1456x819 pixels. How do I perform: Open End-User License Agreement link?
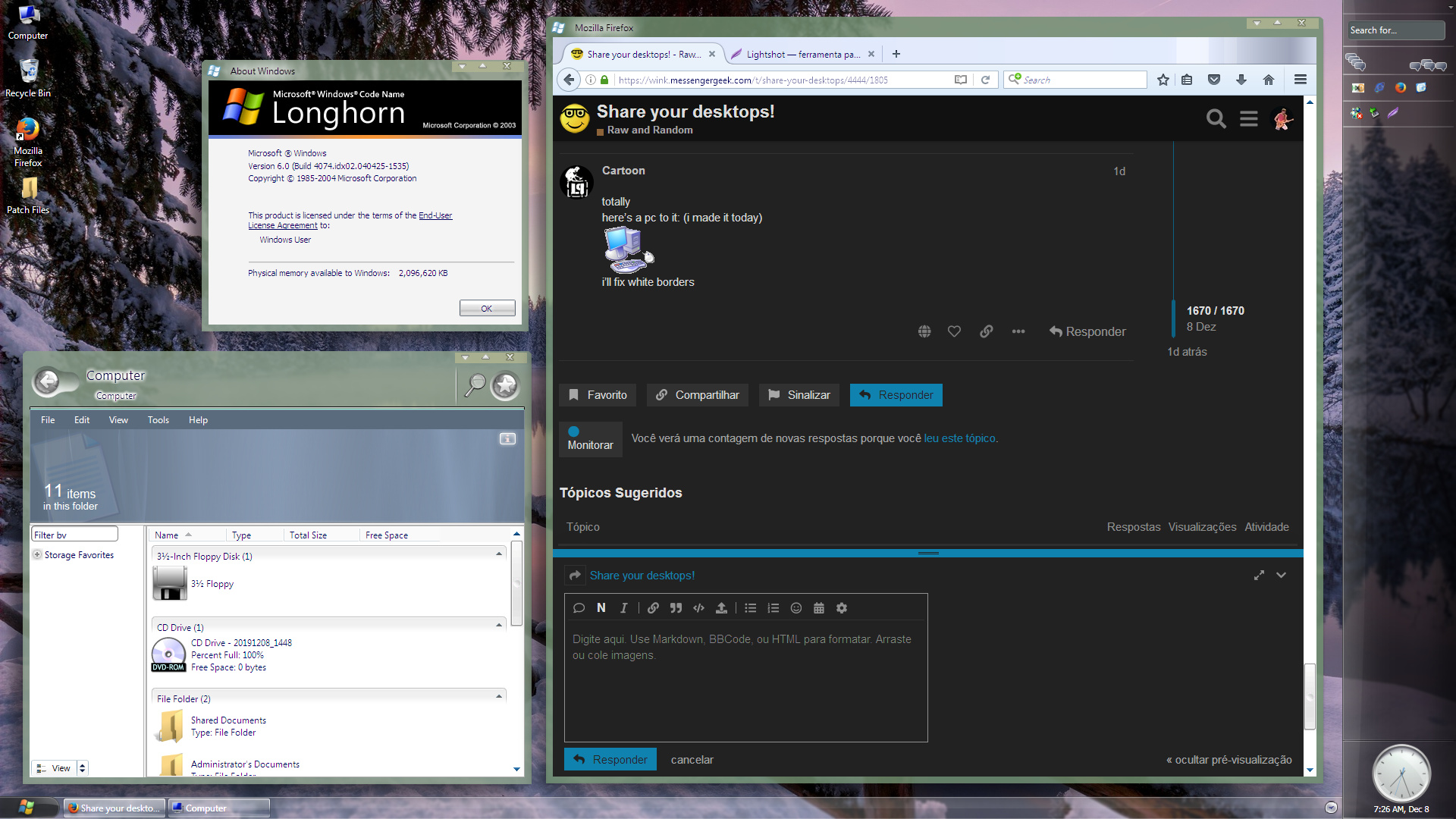(350, 221)
